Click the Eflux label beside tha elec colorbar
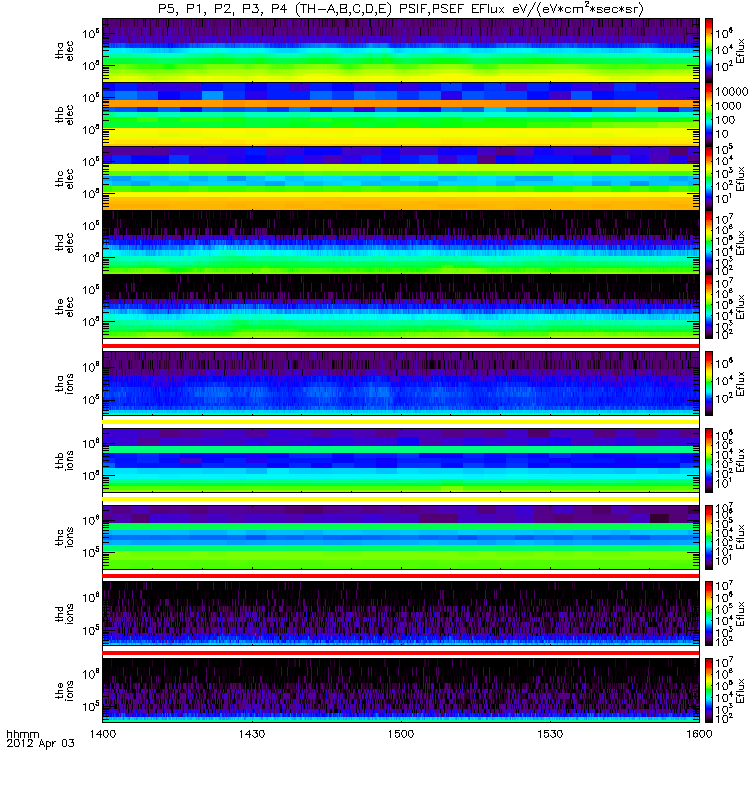The height and width of the screenshot is (800, 750). click(740, 51)
